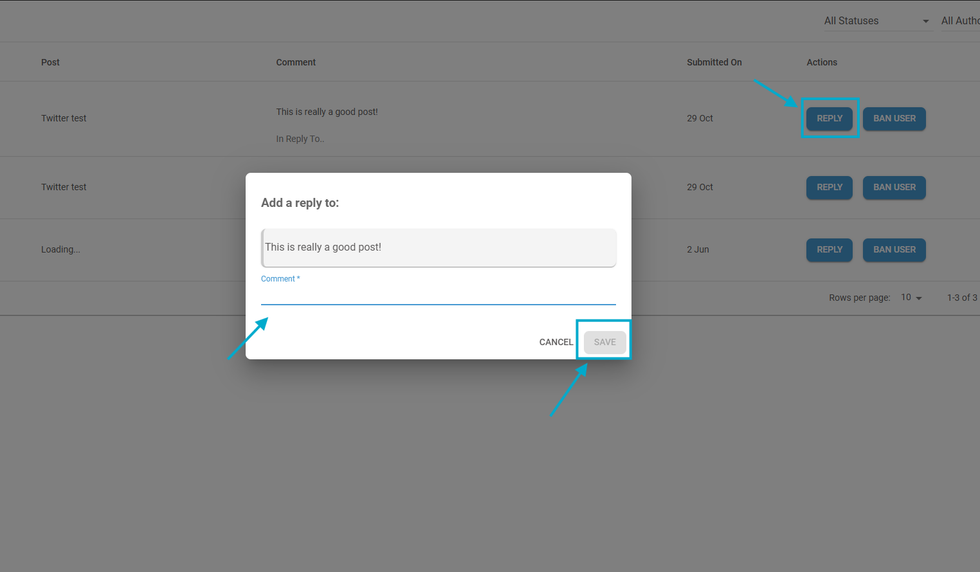This screenshot has height=572, width=980.
Task: Click the SAVE button in the dialog
Action: click(605, 342)
